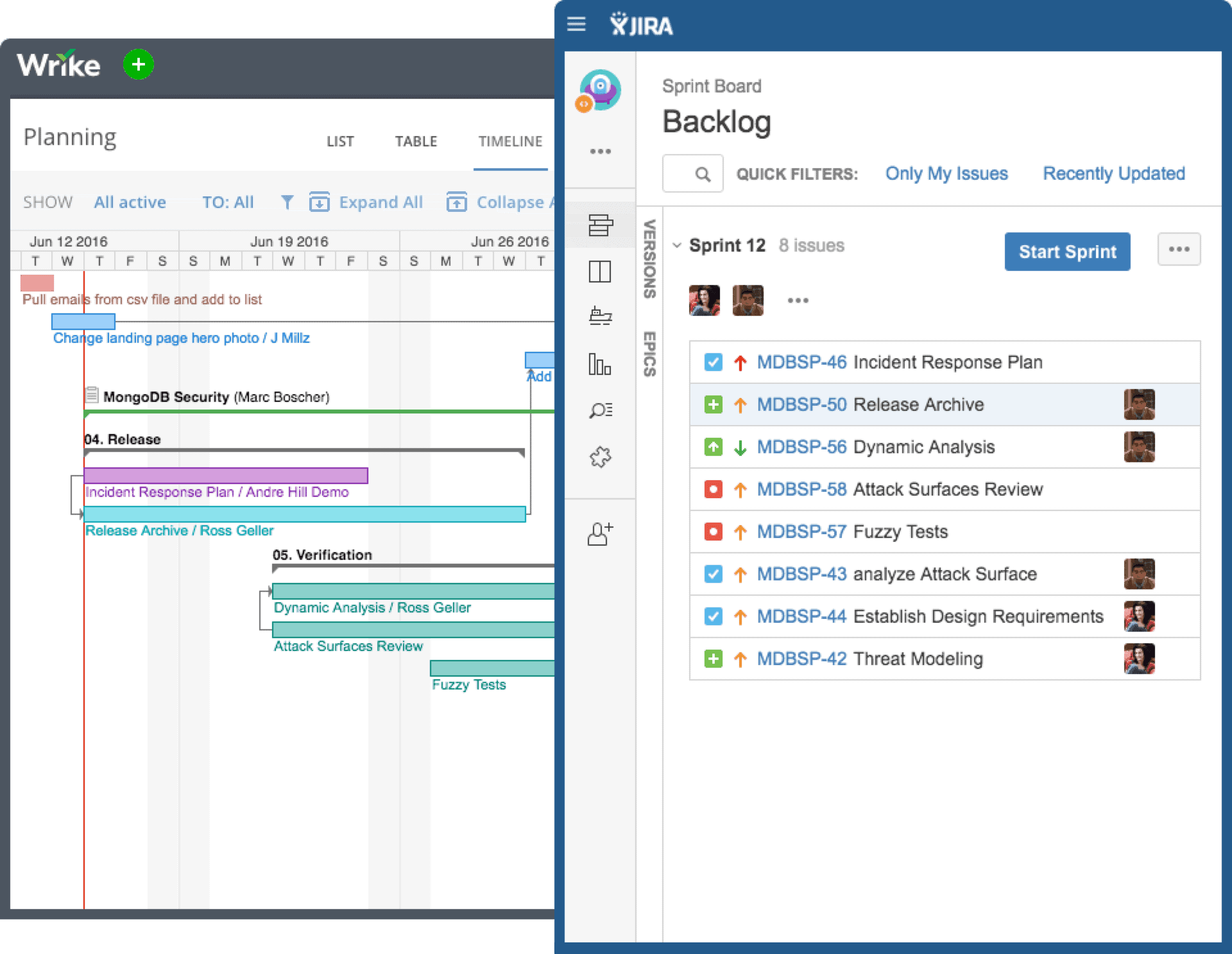Open the Active Sprints board view icon

click(599, 272)
